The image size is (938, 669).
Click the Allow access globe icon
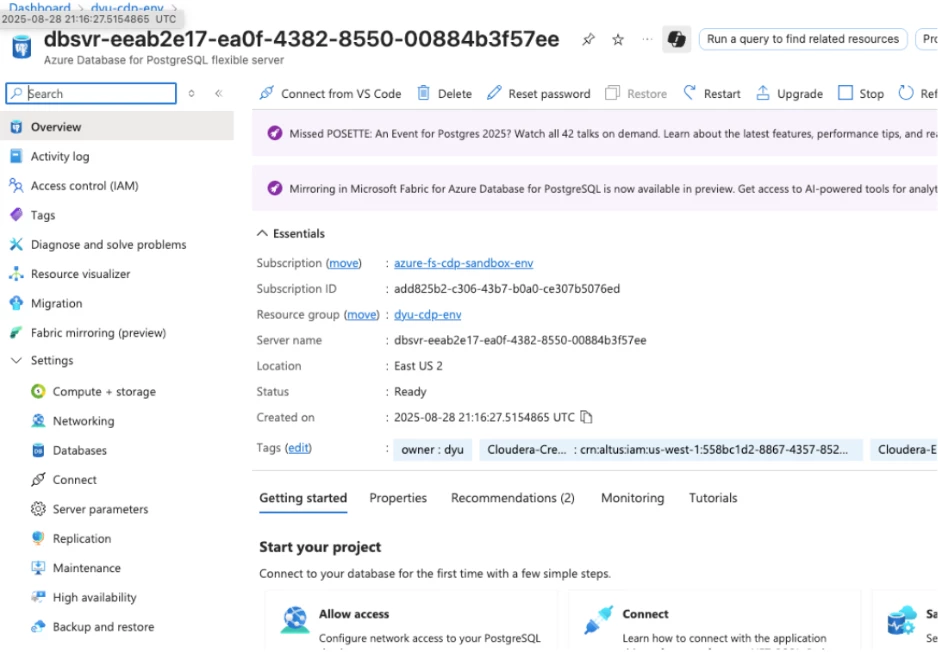294,621
